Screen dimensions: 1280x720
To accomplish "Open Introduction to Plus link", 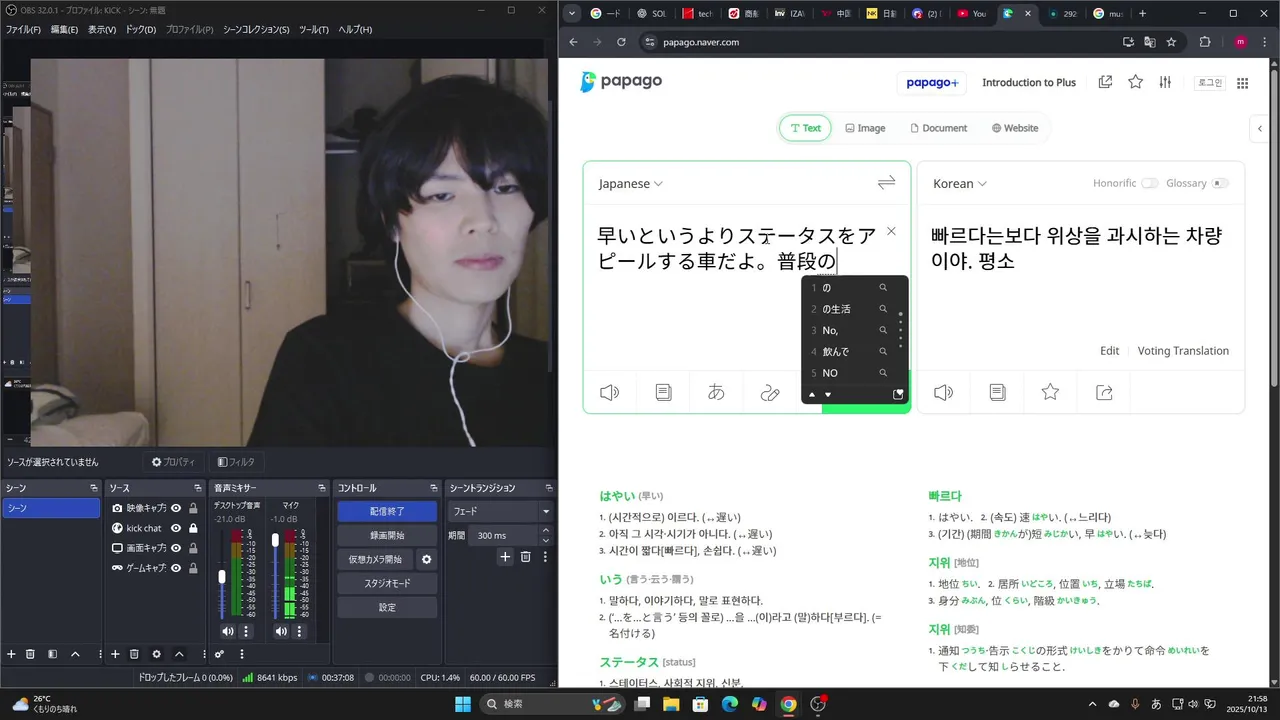I will [1029, 82].
